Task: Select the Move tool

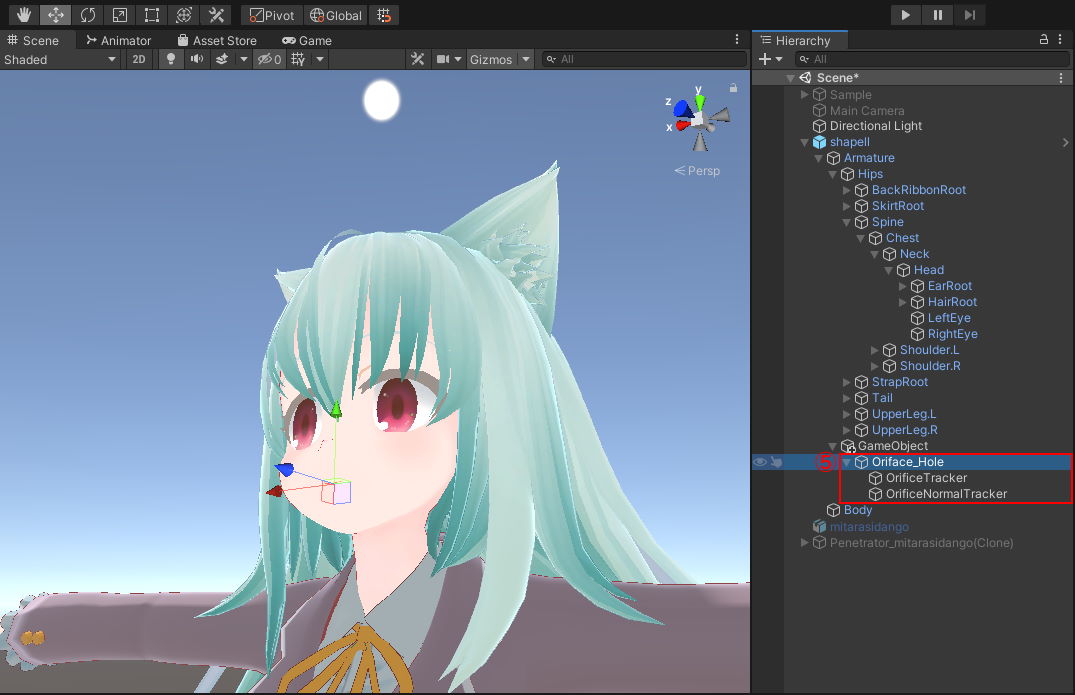Action: click(x=55, y=14)
